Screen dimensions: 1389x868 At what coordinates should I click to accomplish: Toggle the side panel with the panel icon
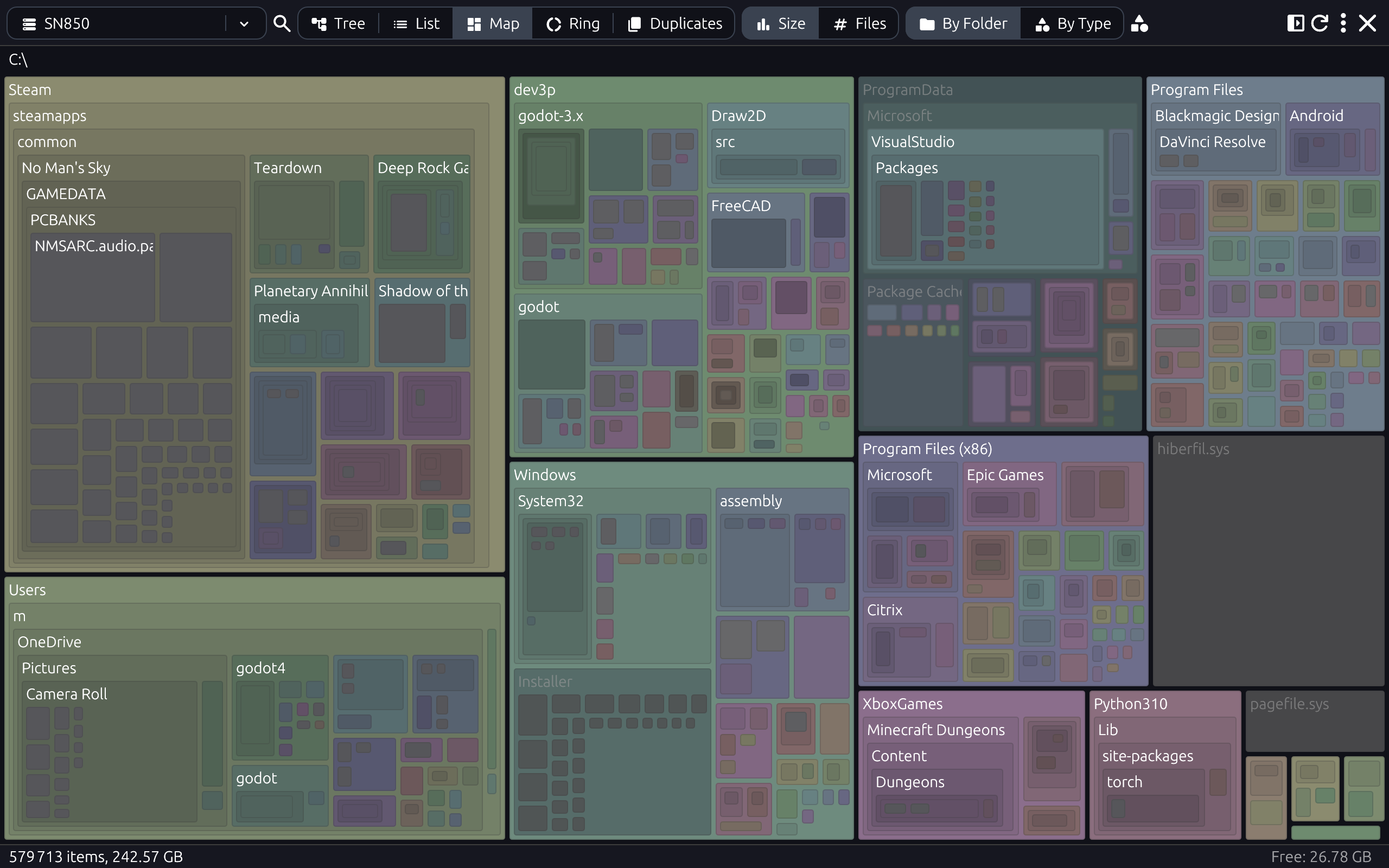(x=1297, y=23)
